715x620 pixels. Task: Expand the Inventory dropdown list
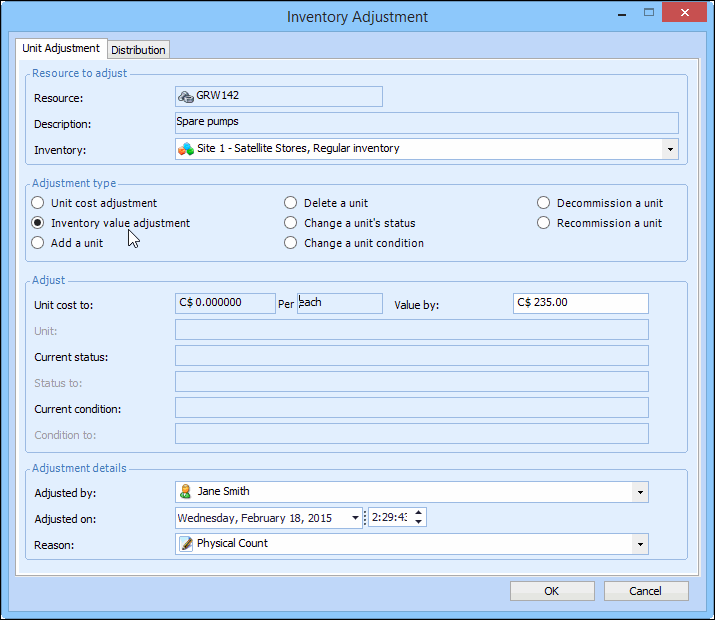(668, 149)
